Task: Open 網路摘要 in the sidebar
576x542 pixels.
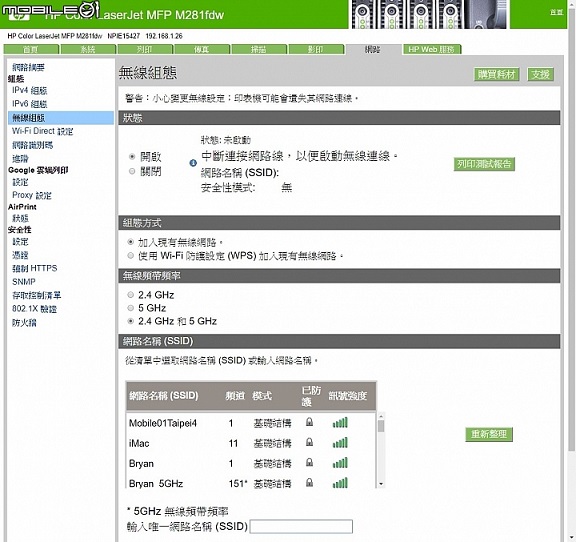Action: tap(28, 67)
